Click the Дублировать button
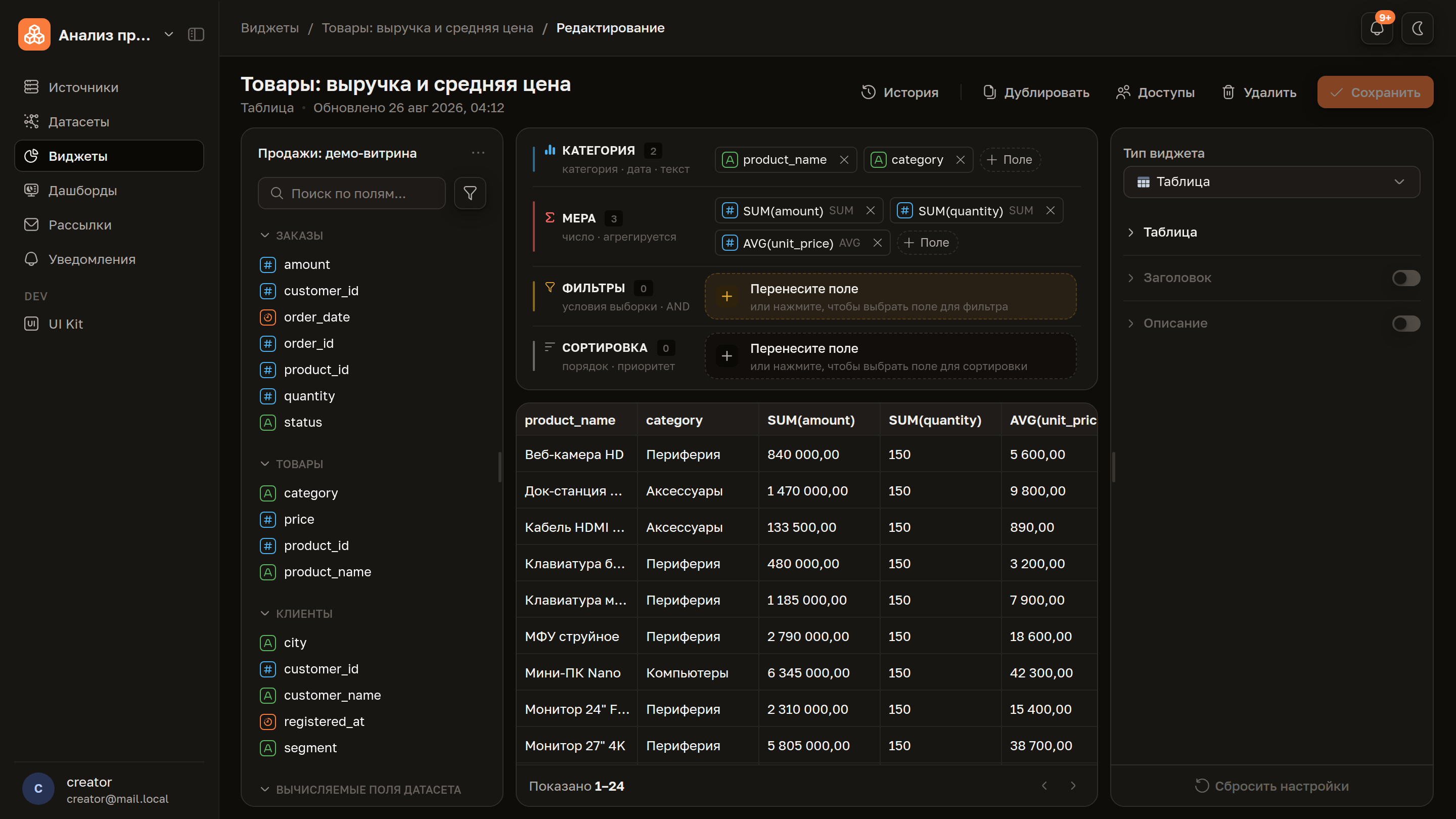1456x819 pixels. tap(1035, 92)
